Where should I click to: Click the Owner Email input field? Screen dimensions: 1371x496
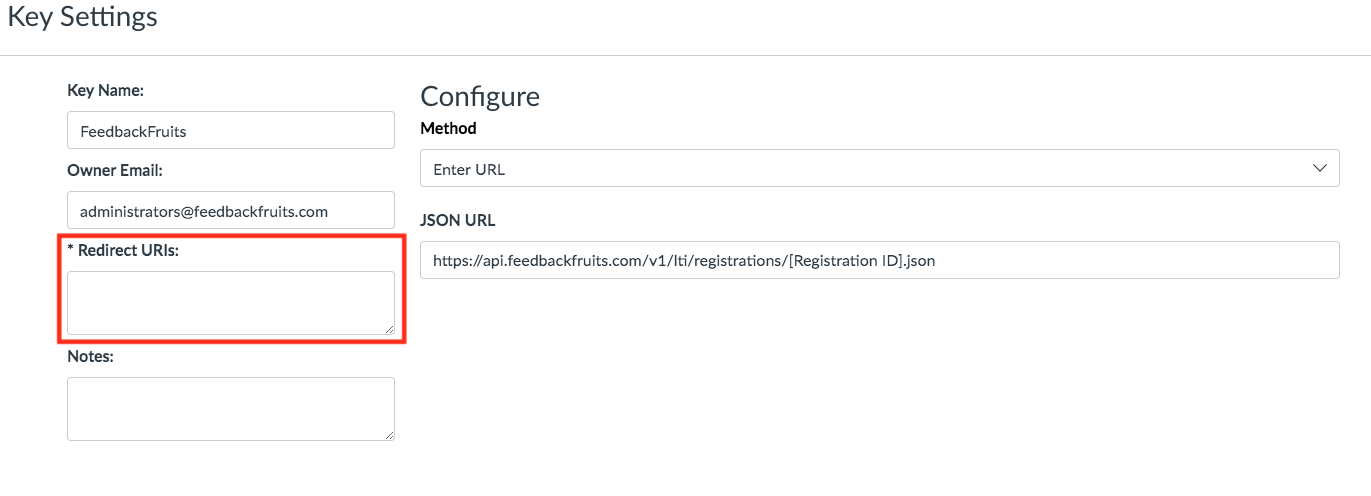point(230,210)
